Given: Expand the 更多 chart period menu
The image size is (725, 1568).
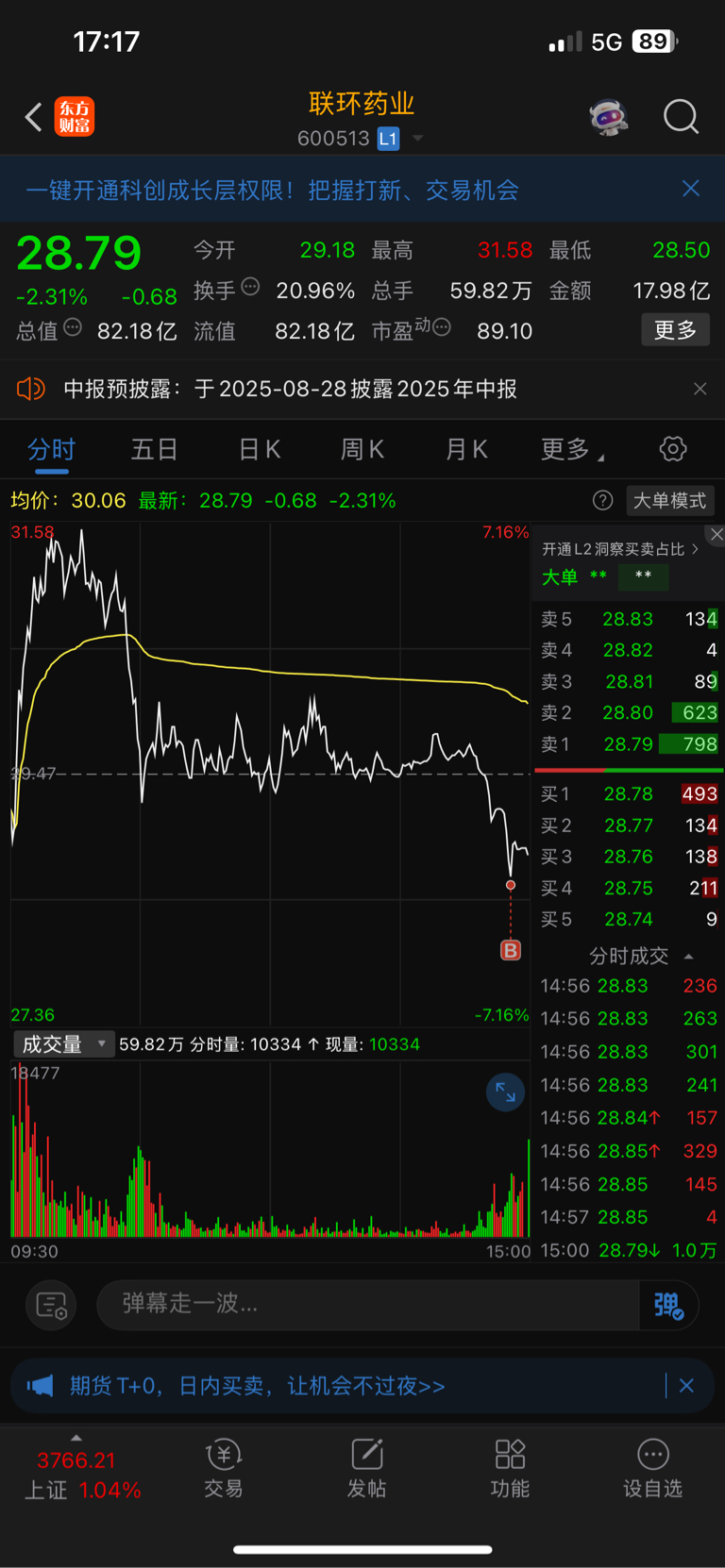Looking at the screenshot, I should coord(571,450).
